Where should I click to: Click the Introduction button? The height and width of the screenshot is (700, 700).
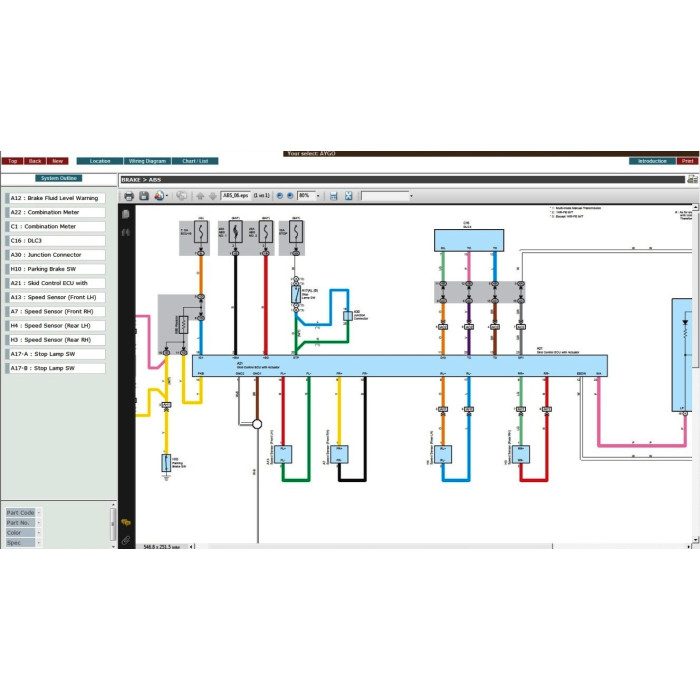[x=652, y=161]
